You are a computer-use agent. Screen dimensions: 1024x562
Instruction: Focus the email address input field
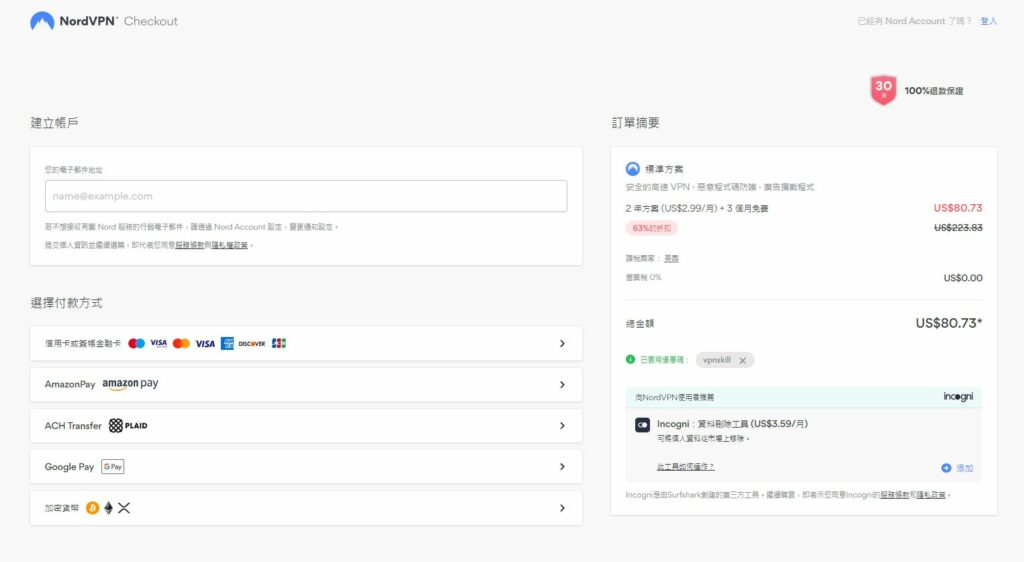pyautogui.click(x=306, y=196)
